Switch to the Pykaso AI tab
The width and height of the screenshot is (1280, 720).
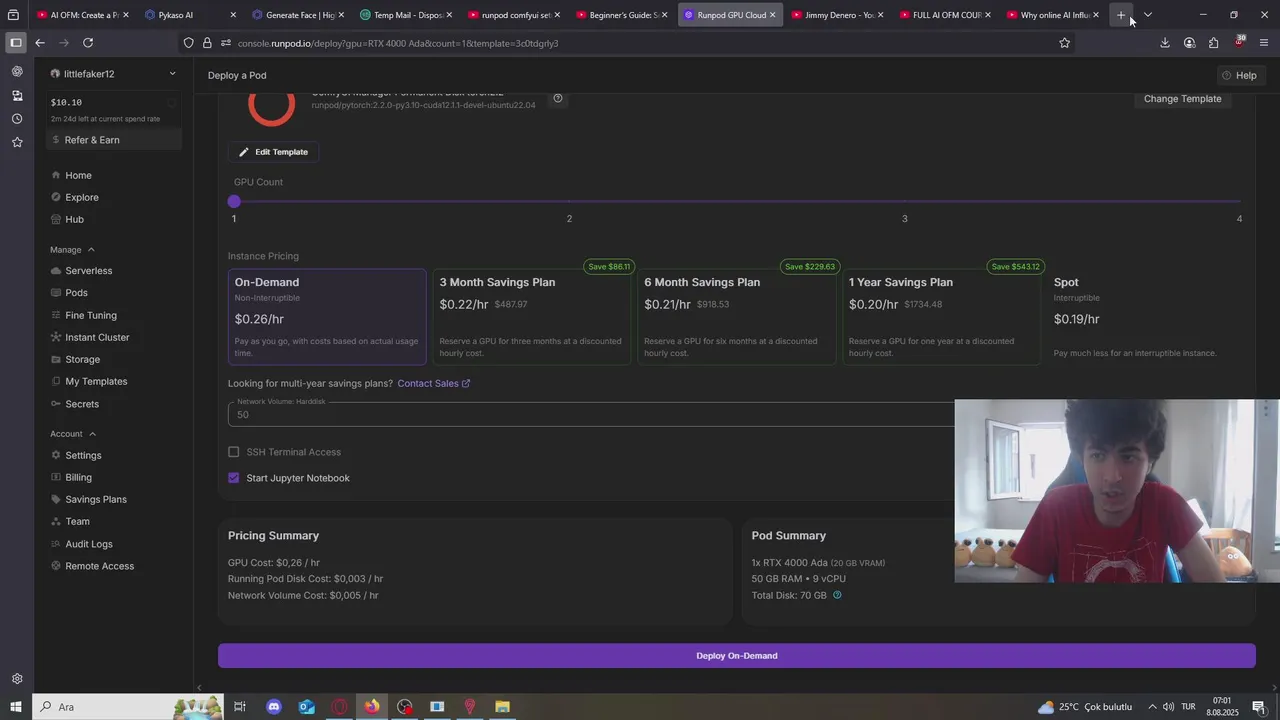190,15
